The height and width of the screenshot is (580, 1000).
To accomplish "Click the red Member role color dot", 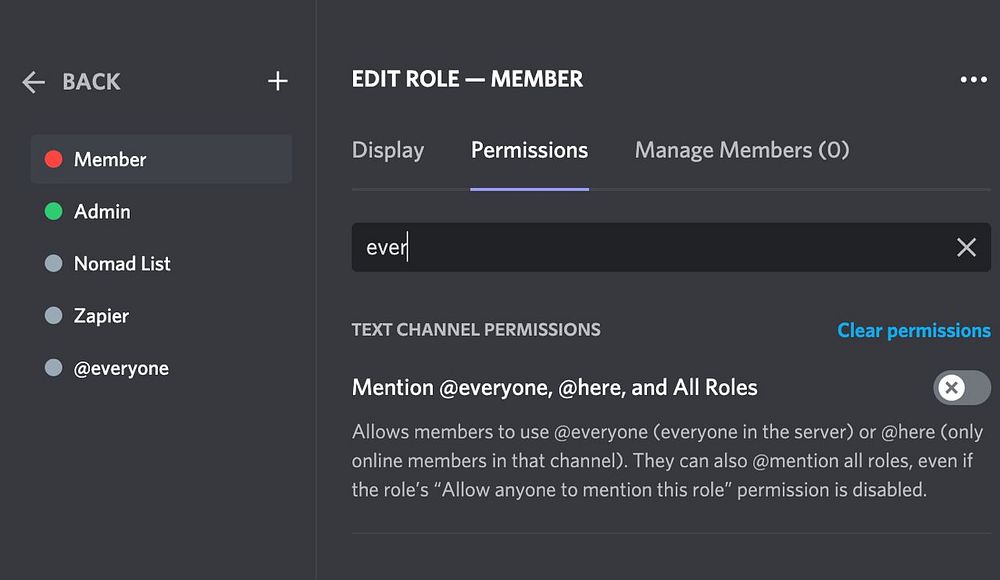I will pyautogui.click(x=54, y=160).
